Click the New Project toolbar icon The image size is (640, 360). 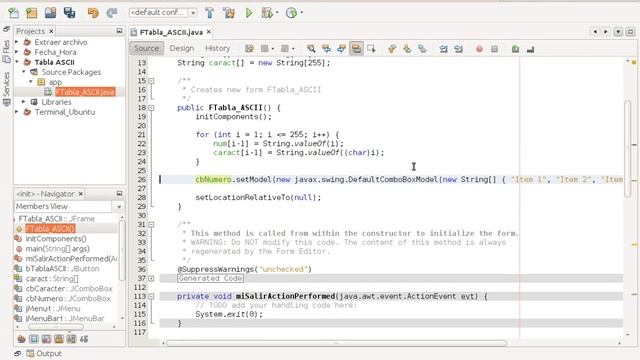[x=32, y=13]
